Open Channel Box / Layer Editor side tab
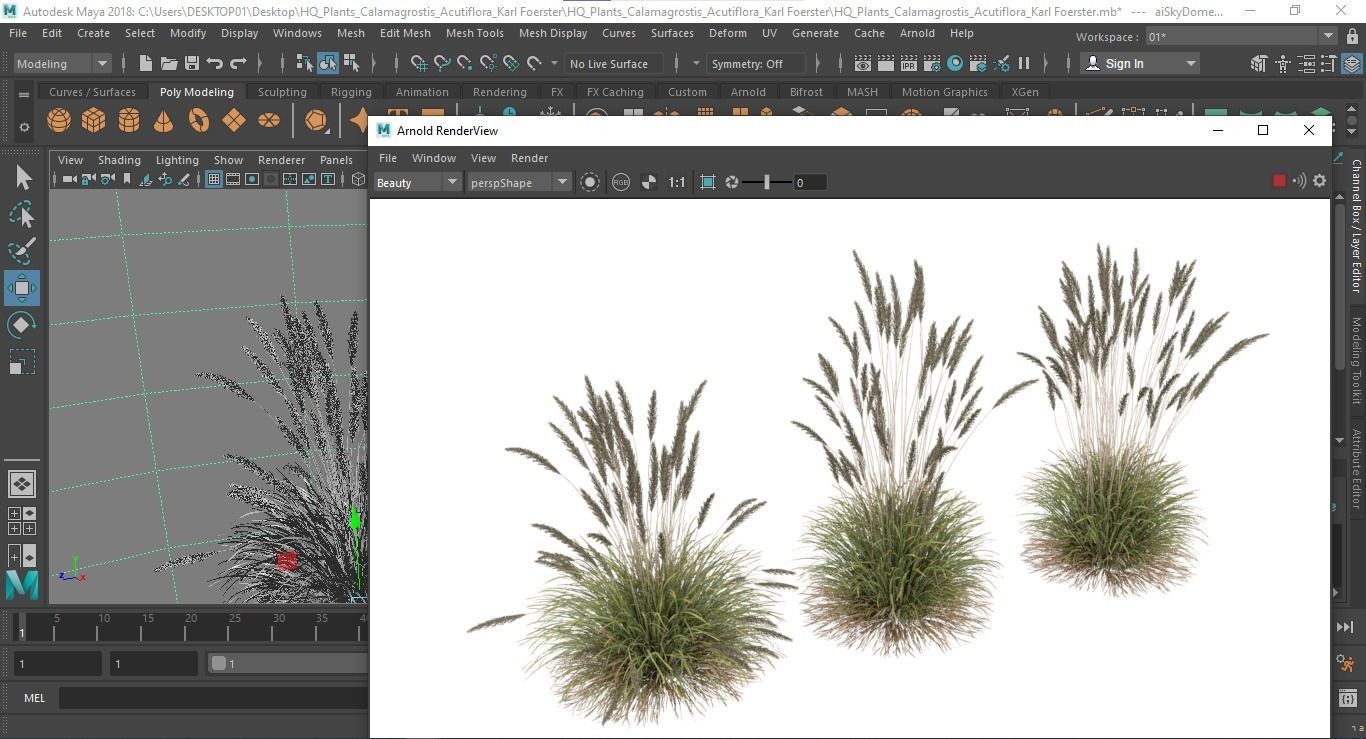The image size is (1366, 739). pyautogui.click(x=1356, y=226)
